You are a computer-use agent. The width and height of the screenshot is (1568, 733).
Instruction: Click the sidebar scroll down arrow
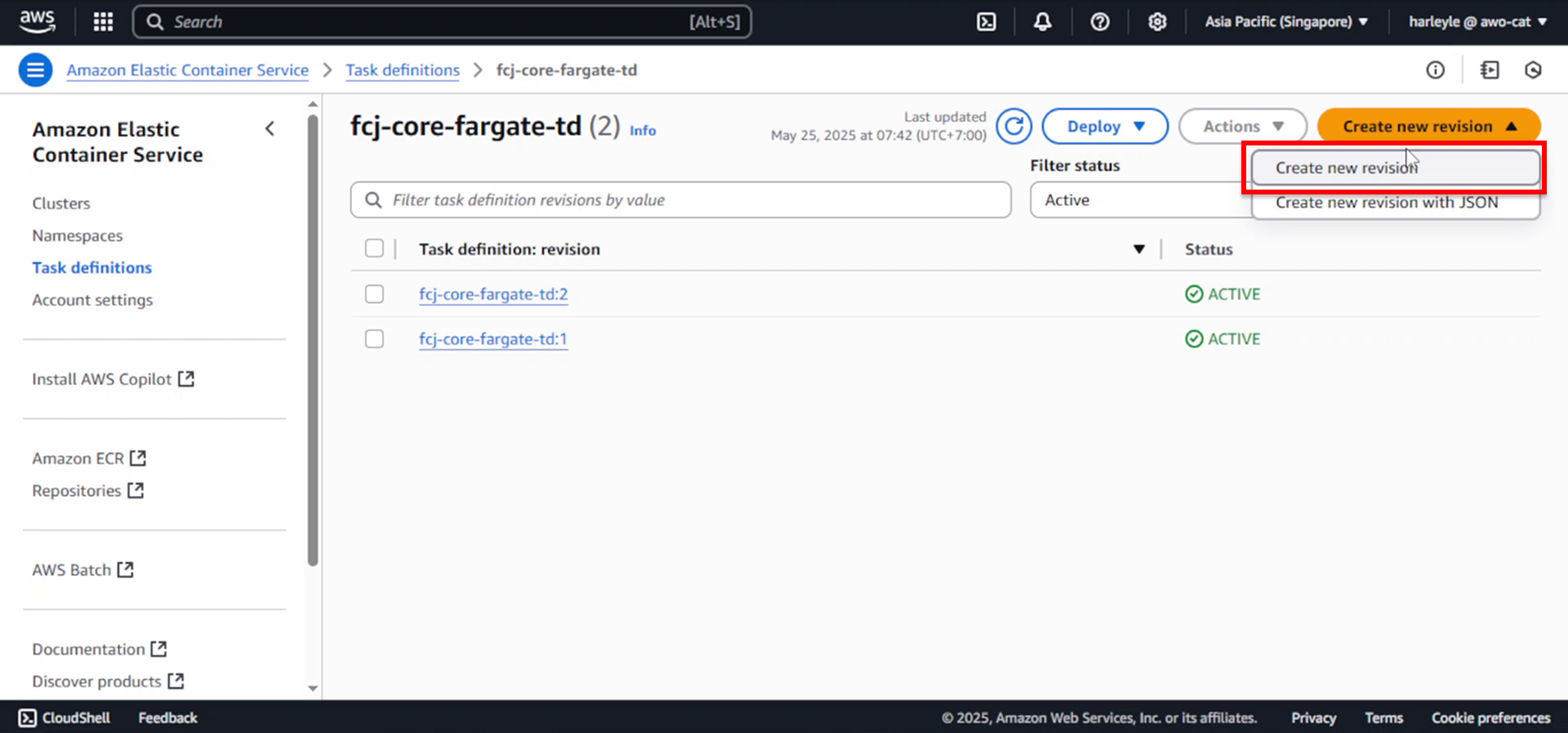[x=313, y=689]
